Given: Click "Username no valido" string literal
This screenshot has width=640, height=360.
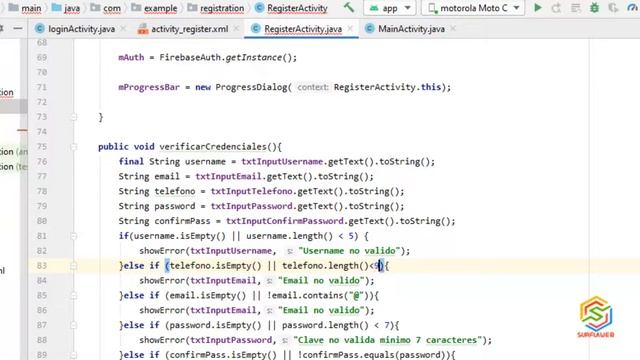Looking at the screenshot, I should (x=349, y=251).
